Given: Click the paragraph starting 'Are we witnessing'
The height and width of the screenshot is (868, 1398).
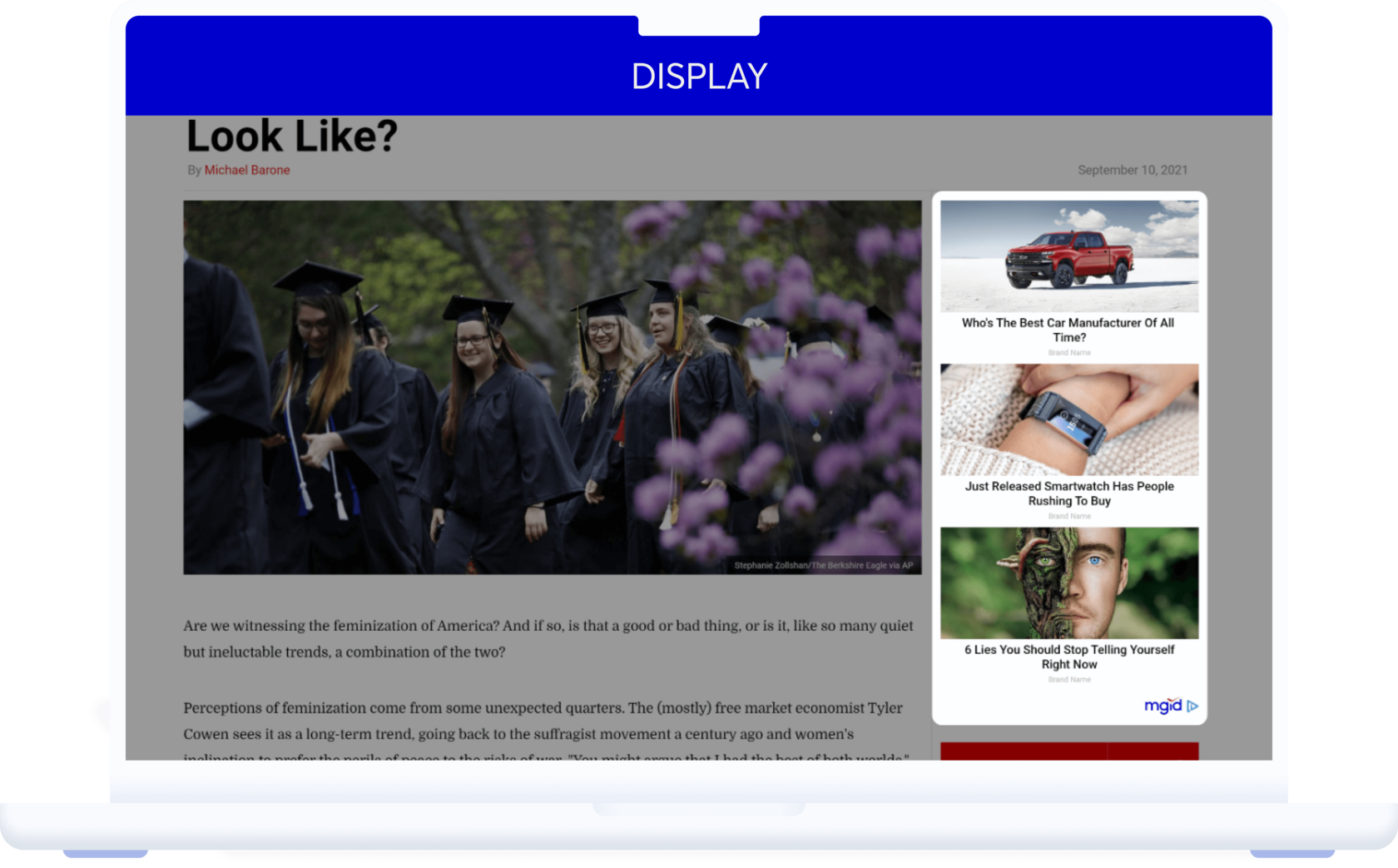Looking at the screenshot, I should [548, 638].
